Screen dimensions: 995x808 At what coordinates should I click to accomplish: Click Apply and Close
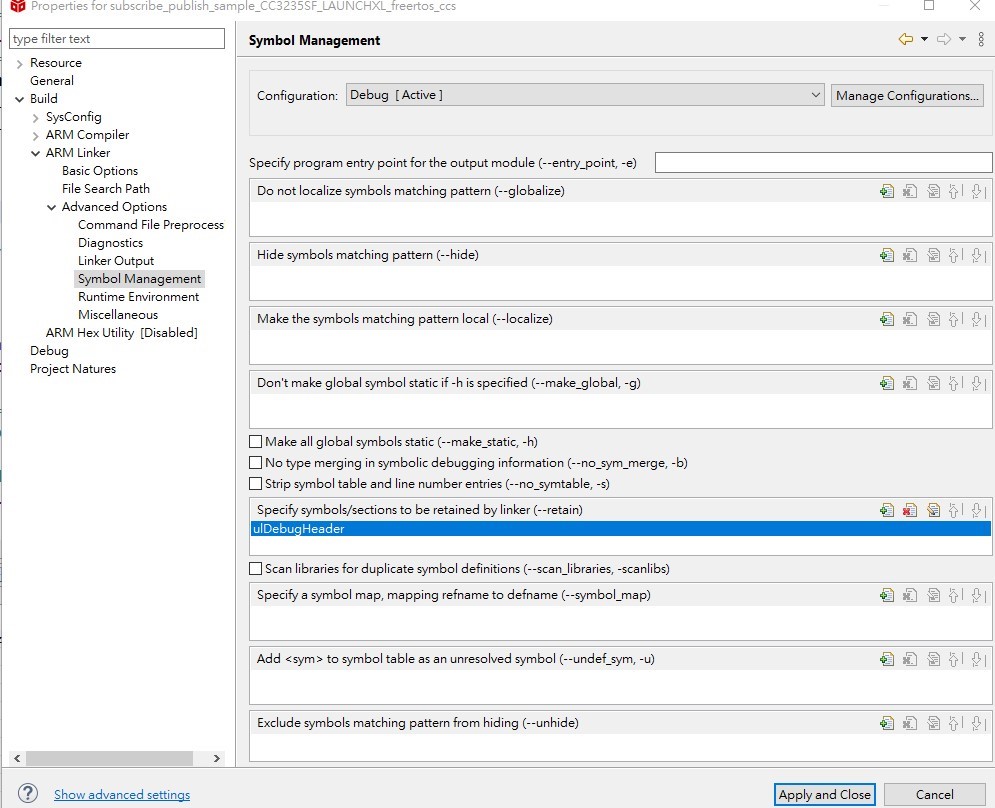(825, 794)
